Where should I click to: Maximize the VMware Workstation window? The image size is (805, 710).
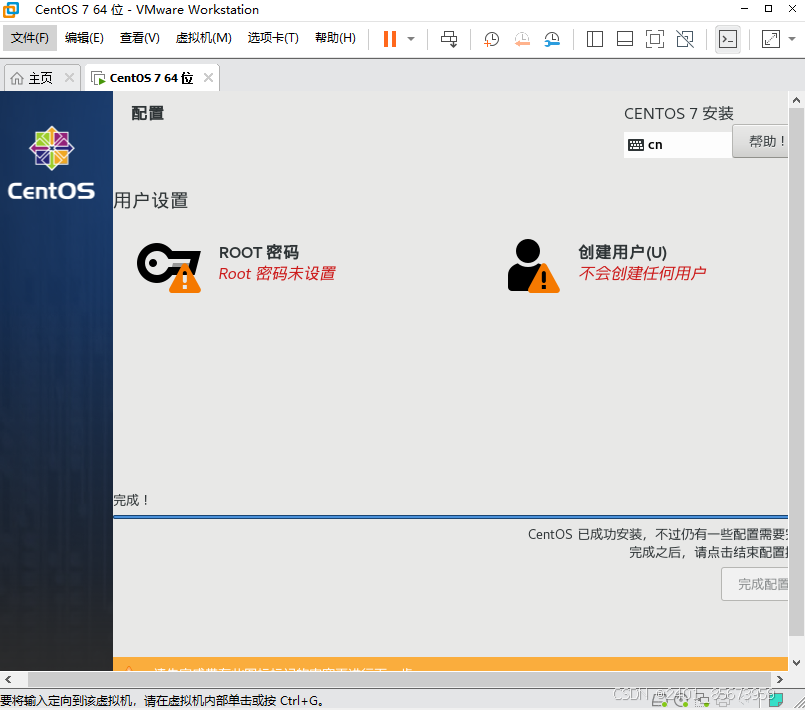coord(768,9)
